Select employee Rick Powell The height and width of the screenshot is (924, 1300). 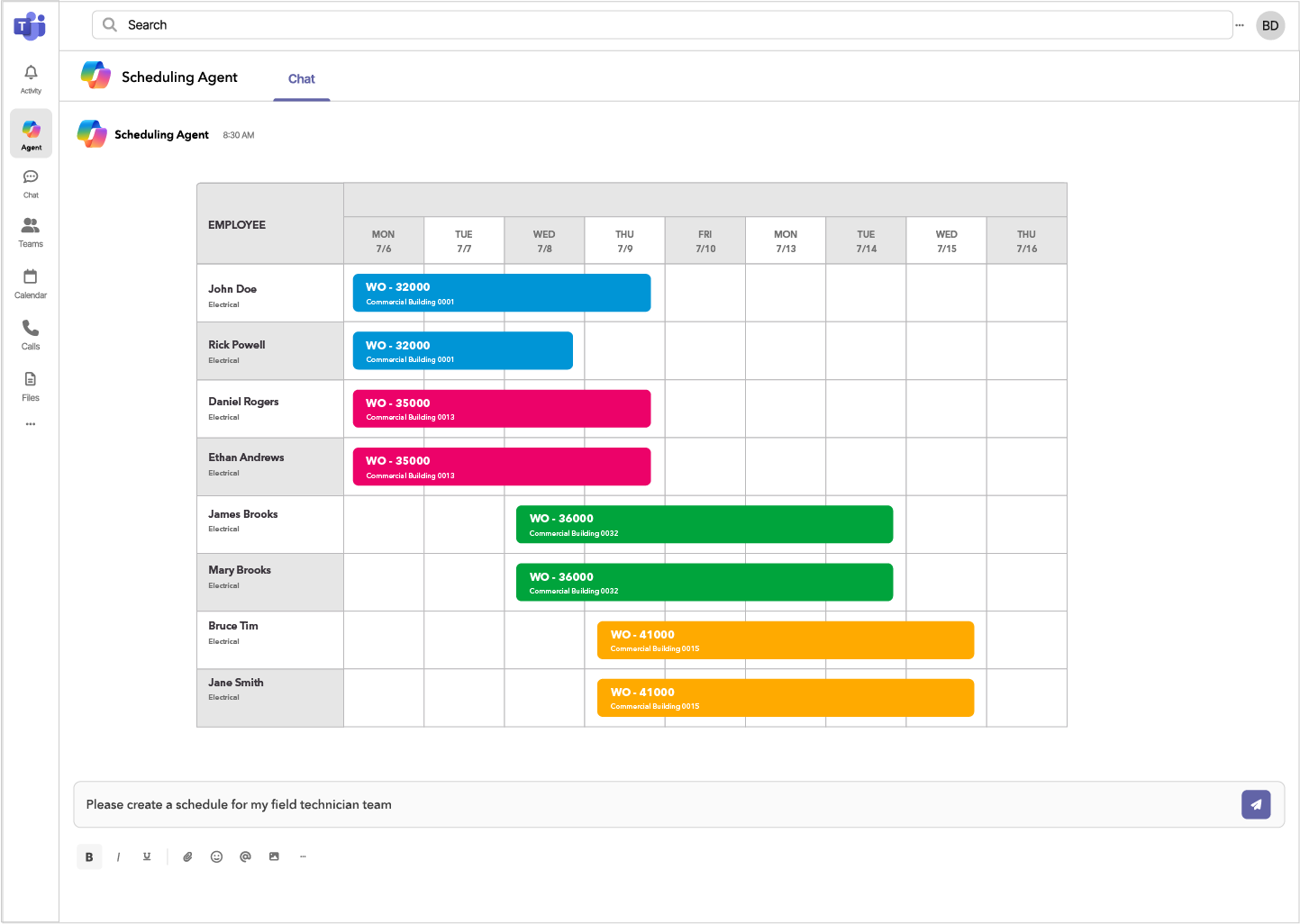270,351
